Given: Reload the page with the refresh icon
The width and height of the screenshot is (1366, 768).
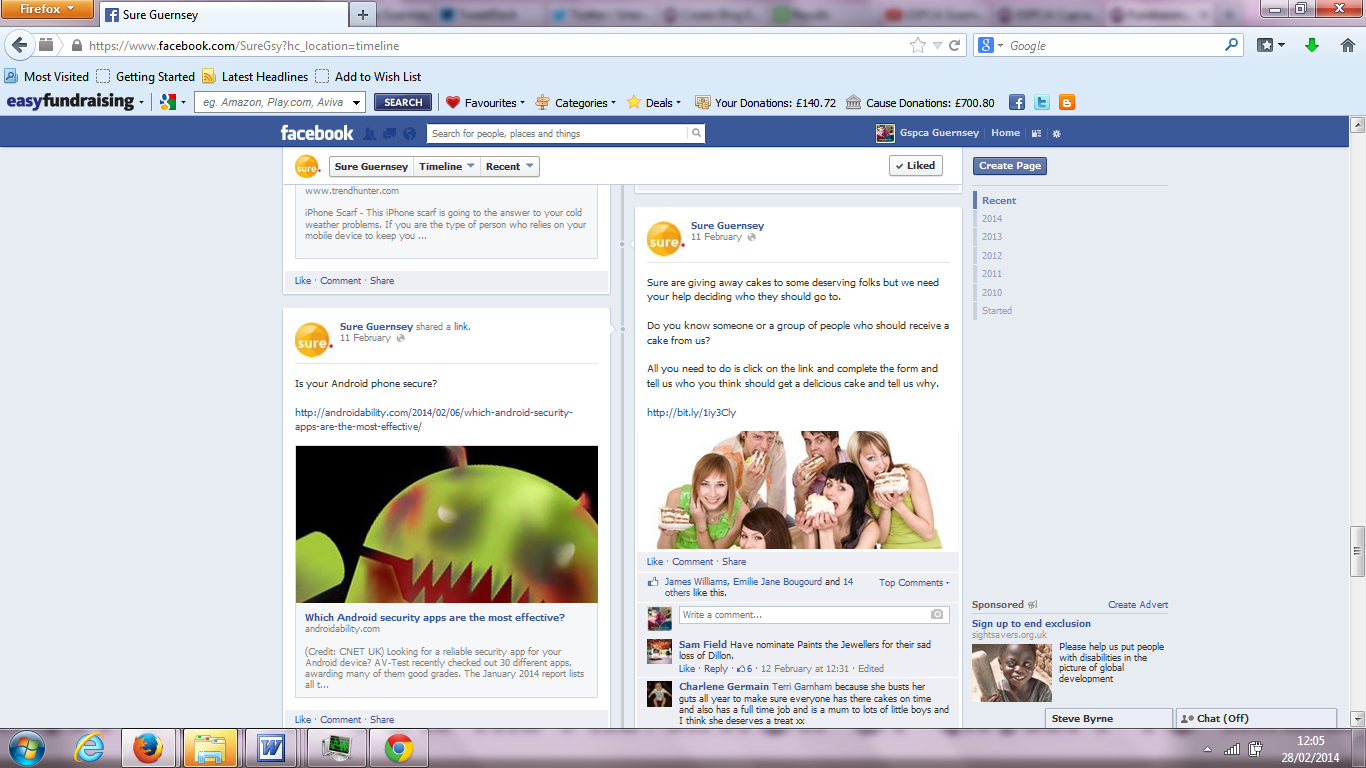Looking at the screenshot, I should tap(955, 45).
